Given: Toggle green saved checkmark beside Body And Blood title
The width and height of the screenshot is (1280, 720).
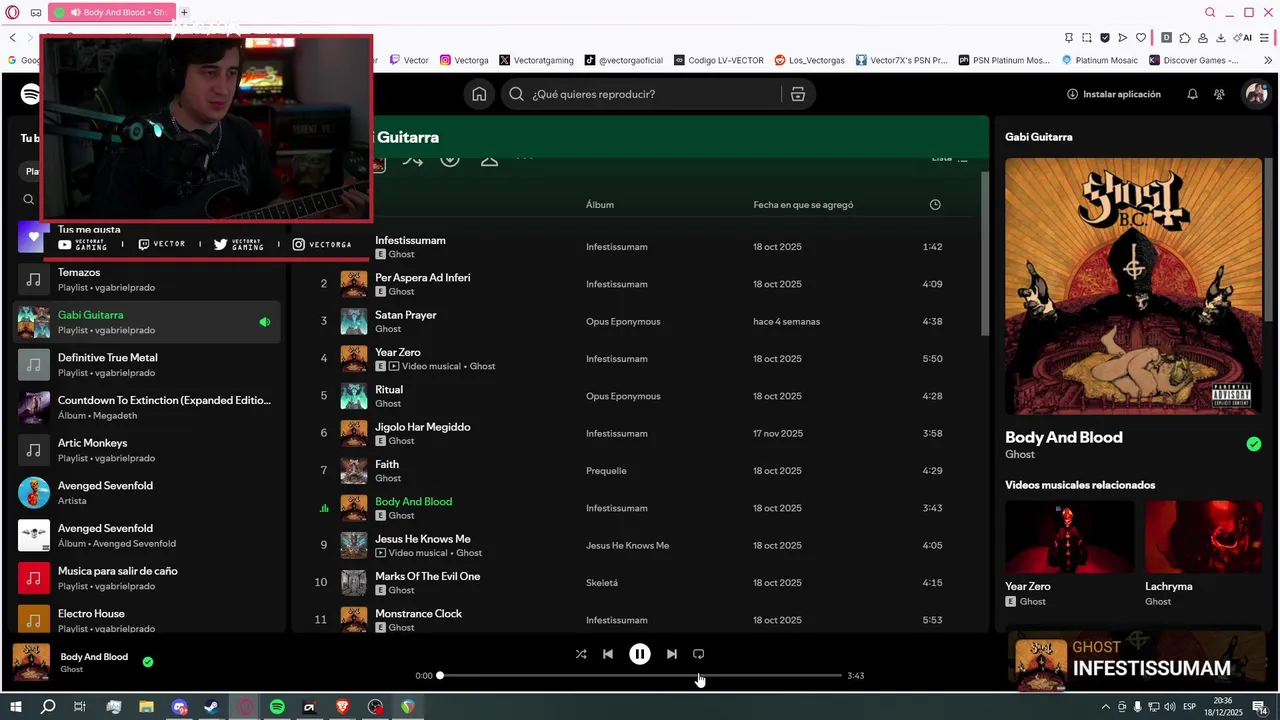Looking at the screenshot, I should point(1254,444).
